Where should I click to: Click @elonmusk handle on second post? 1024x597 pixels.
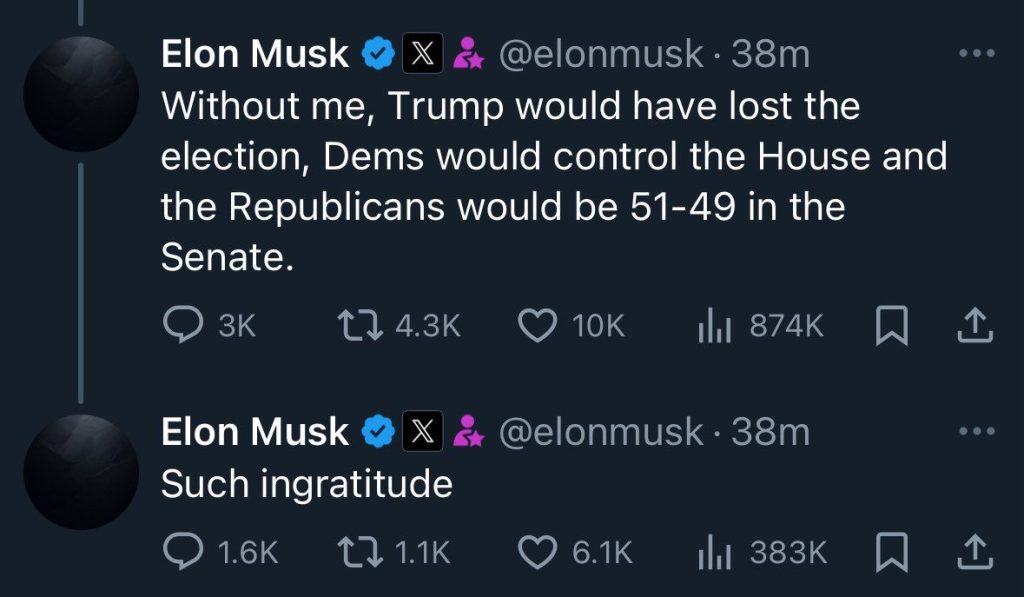(x=601, y=432)
